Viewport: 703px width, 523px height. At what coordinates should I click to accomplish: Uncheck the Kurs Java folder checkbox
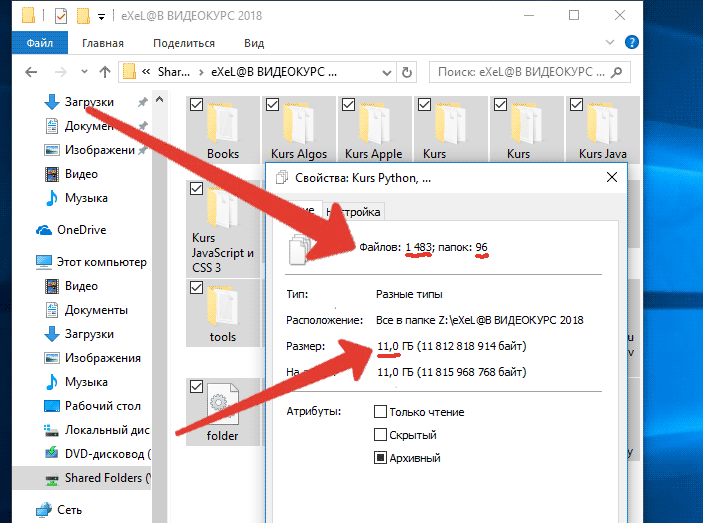(576, 105)
